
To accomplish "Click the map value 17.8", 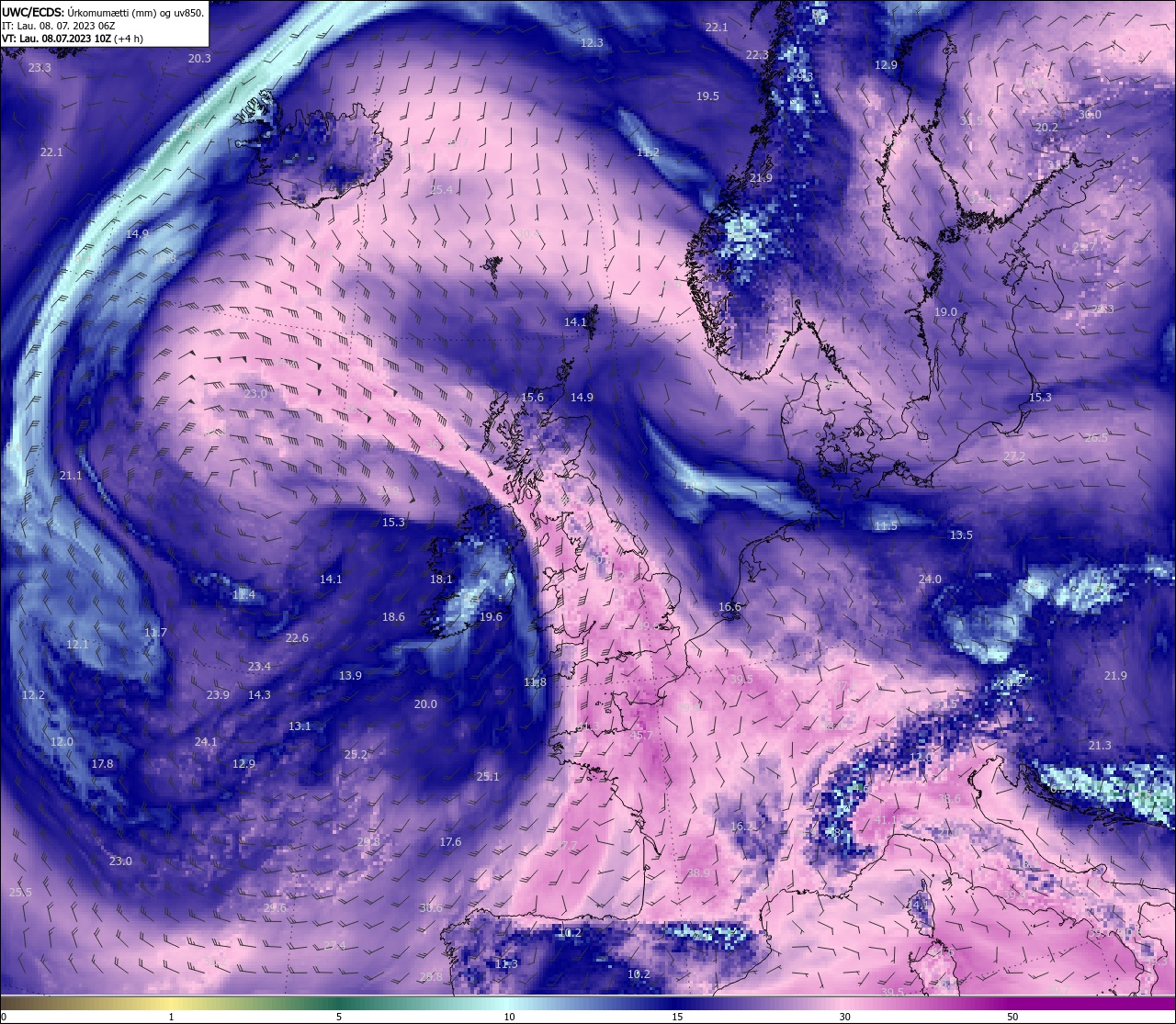I will [x=102, y=764].
